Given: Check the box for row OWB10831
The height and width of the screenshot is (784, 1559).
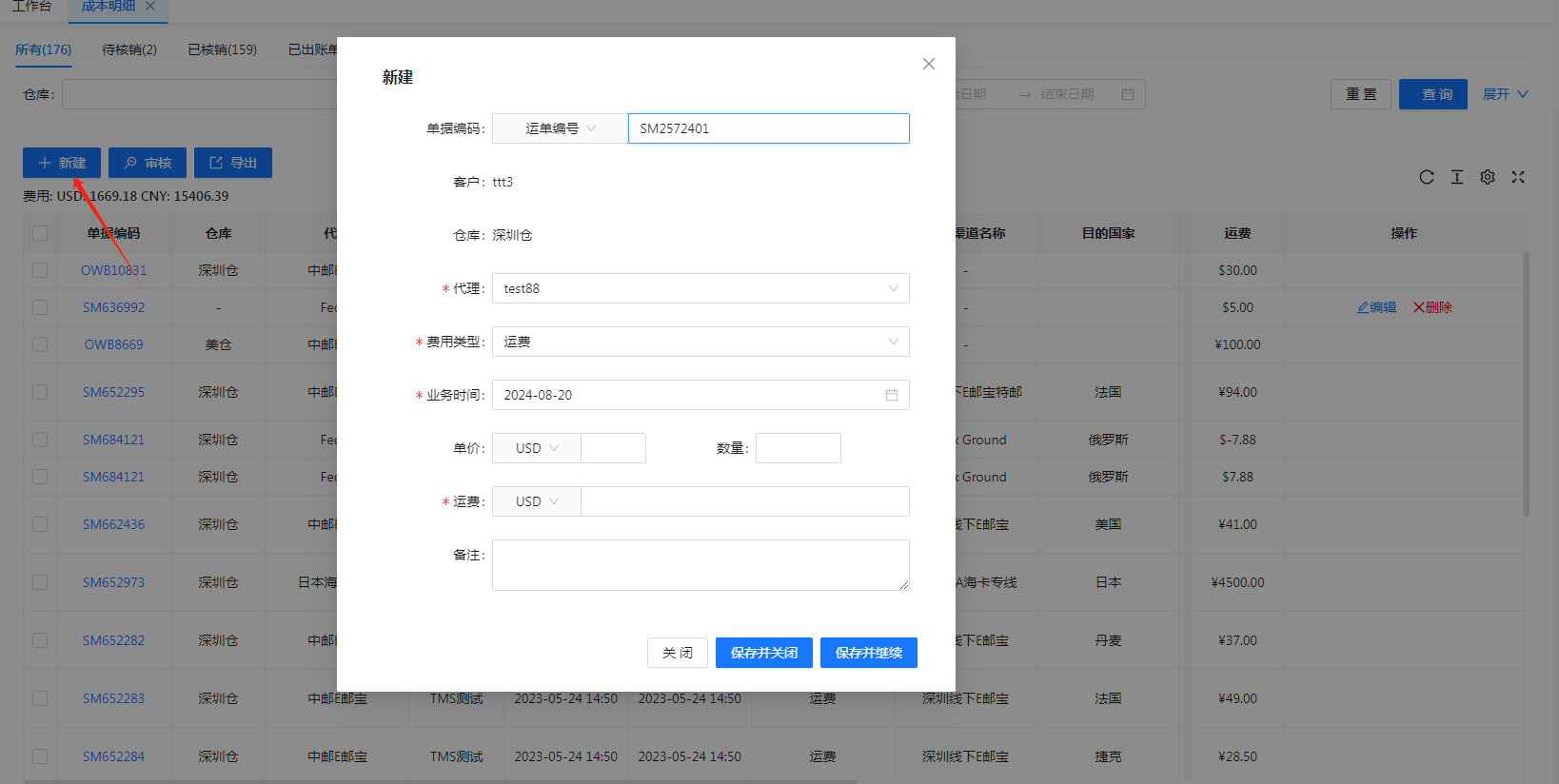Looking at the screenshot, I should pos(40,270).
